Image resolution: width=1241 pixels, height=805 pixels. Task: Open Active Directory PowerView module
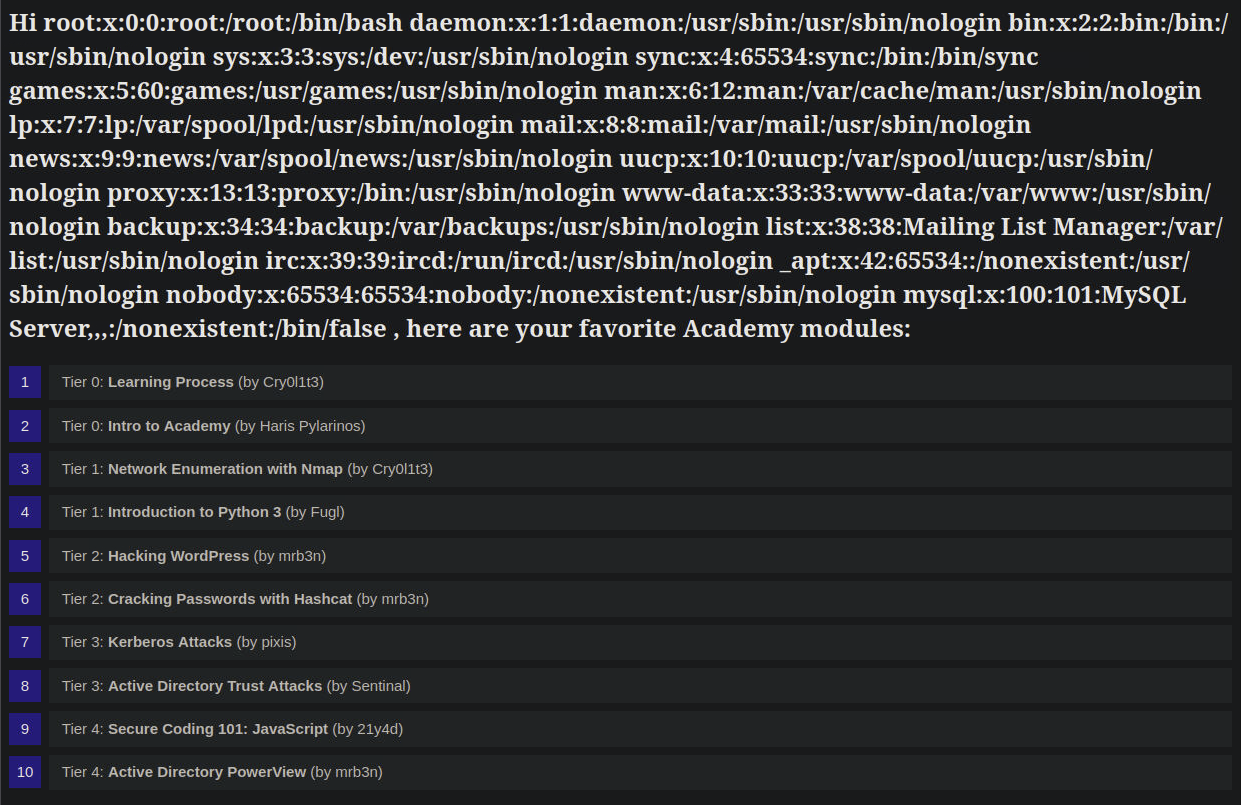207,772
